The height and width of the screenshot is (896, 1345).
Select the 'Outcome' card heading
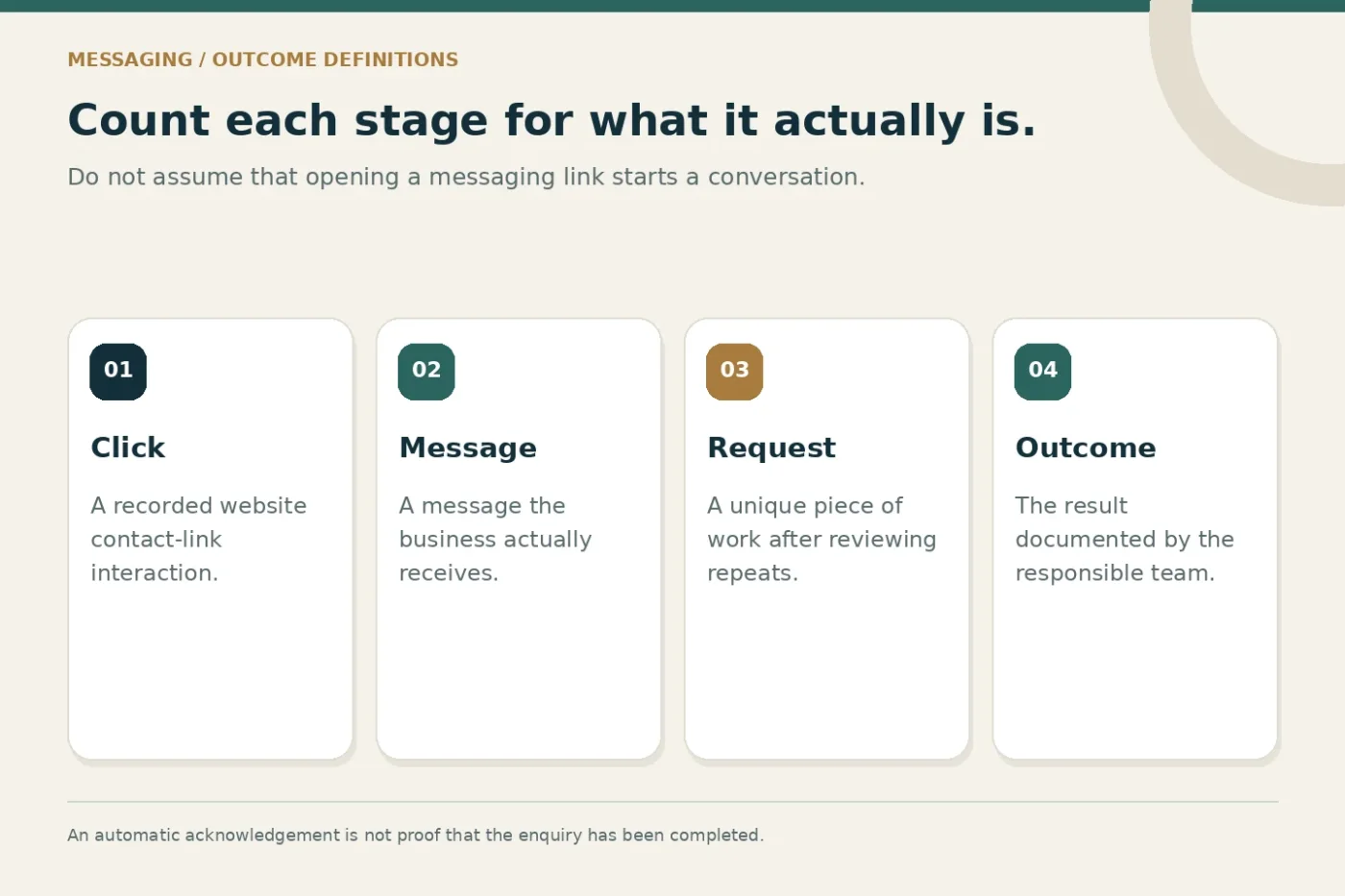[x=1086, y=448]
